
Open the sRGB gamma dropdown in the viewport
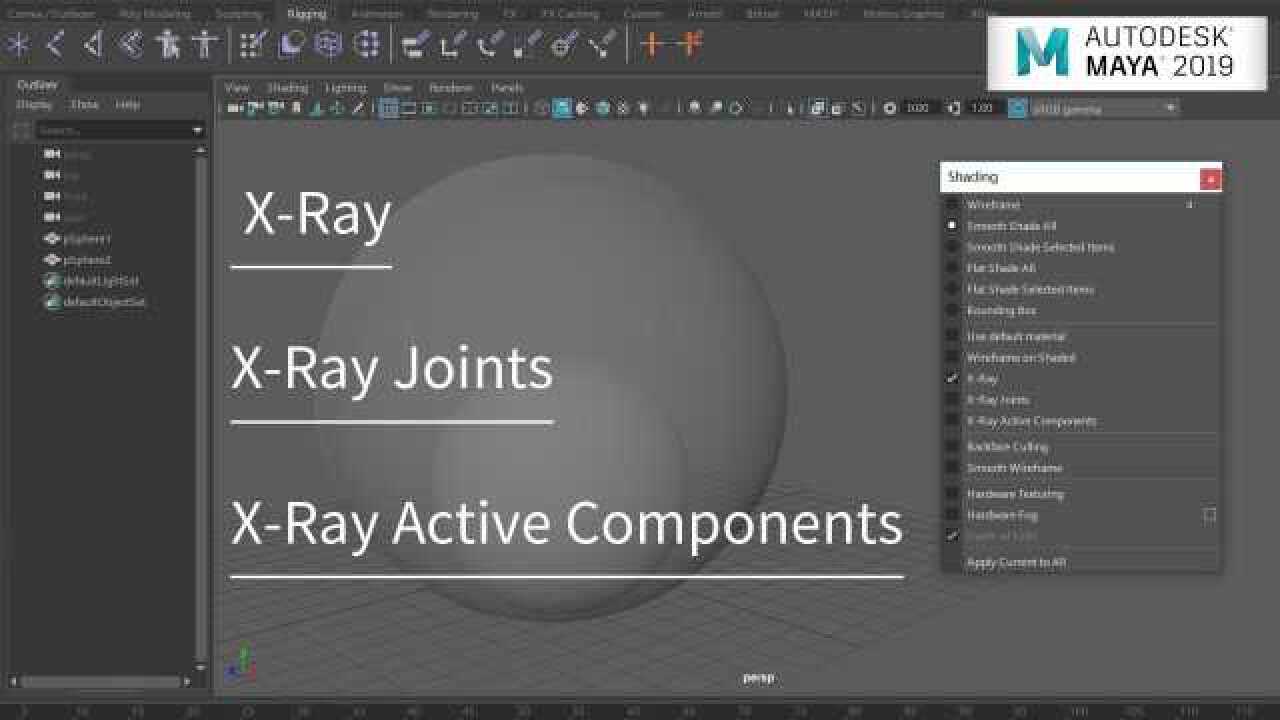[x=1100, y=107]
